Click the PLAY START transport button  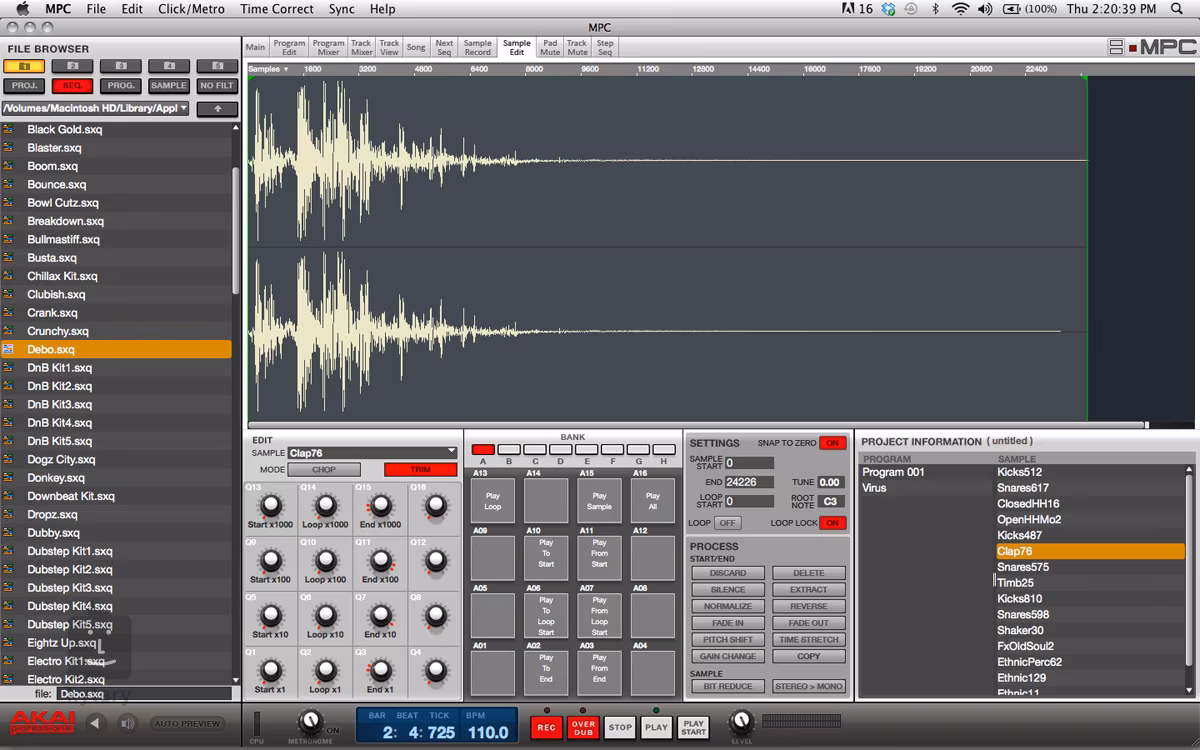coord(693,728)
